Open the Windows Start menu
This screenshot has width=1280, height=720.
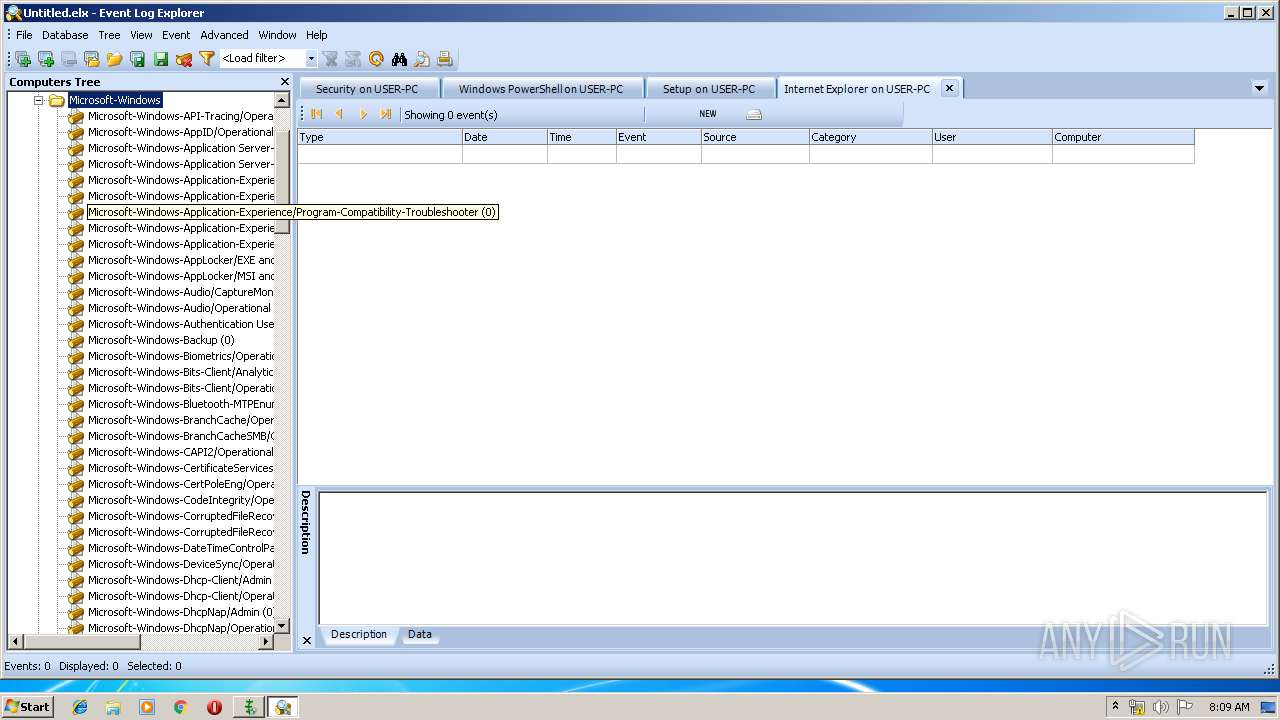27,706
